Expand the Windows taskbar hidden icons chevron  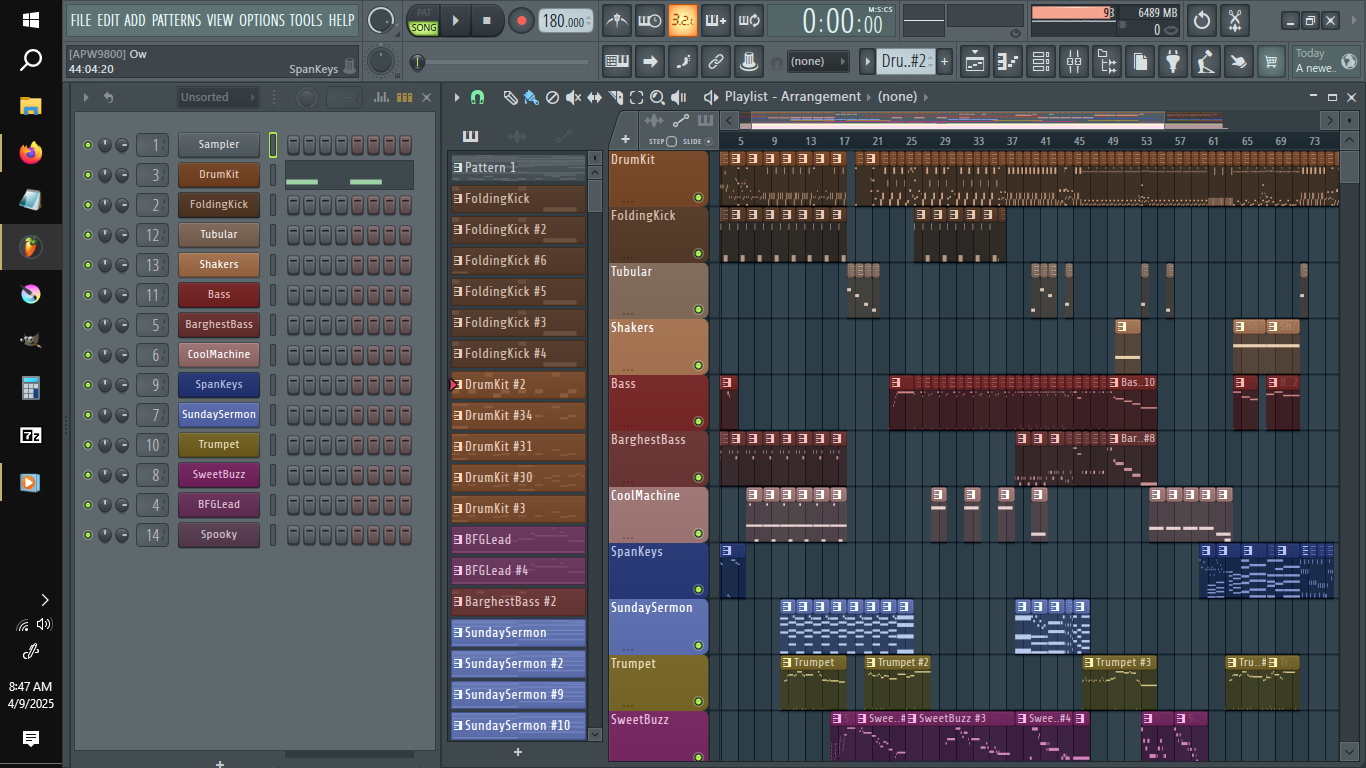pos(44,600)
